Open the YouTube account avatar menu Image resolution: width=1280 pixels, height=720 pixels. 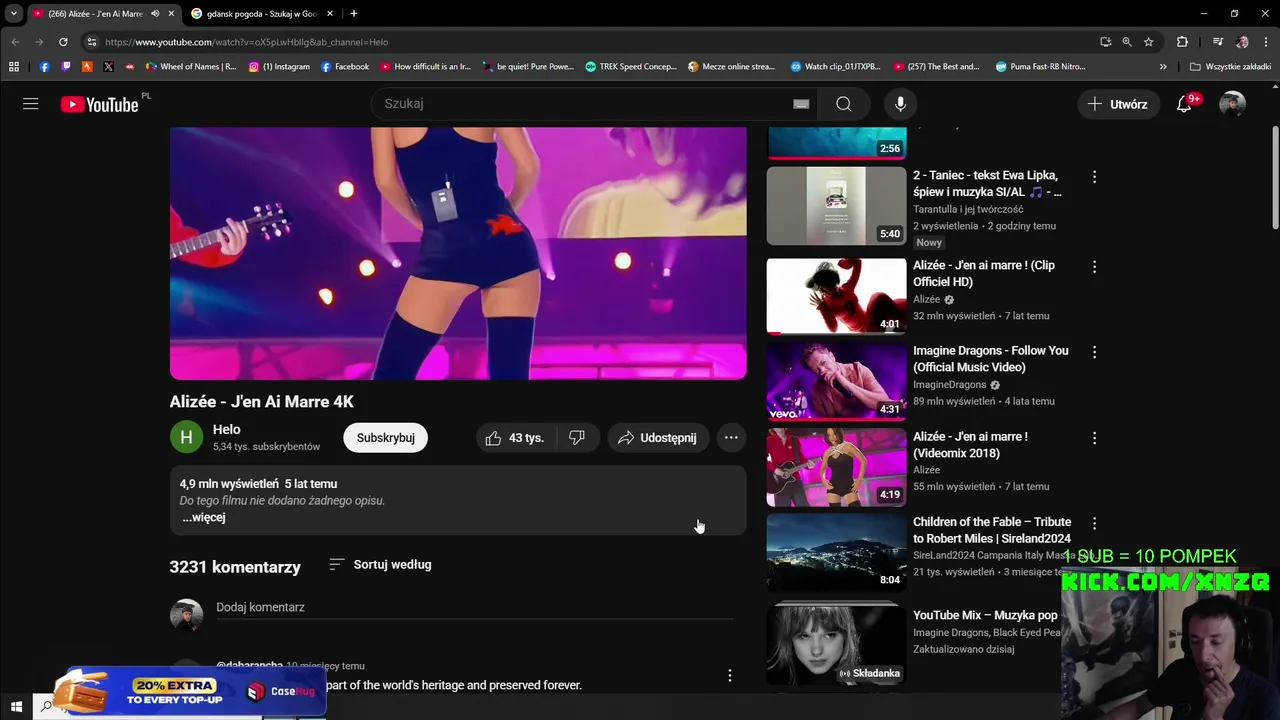point(1232,104)
